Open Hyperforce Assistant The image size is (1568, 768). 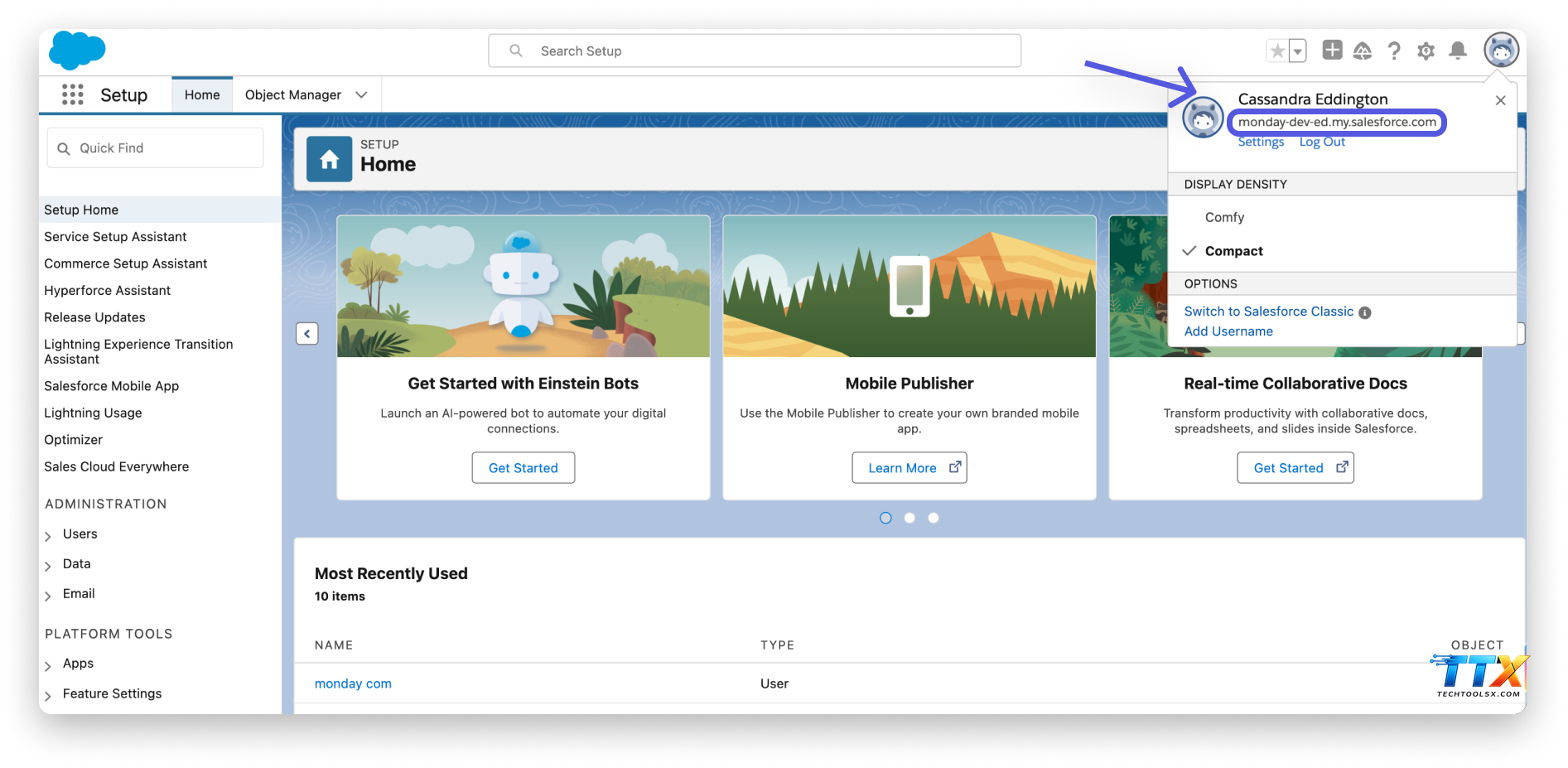tap(107, 291)
